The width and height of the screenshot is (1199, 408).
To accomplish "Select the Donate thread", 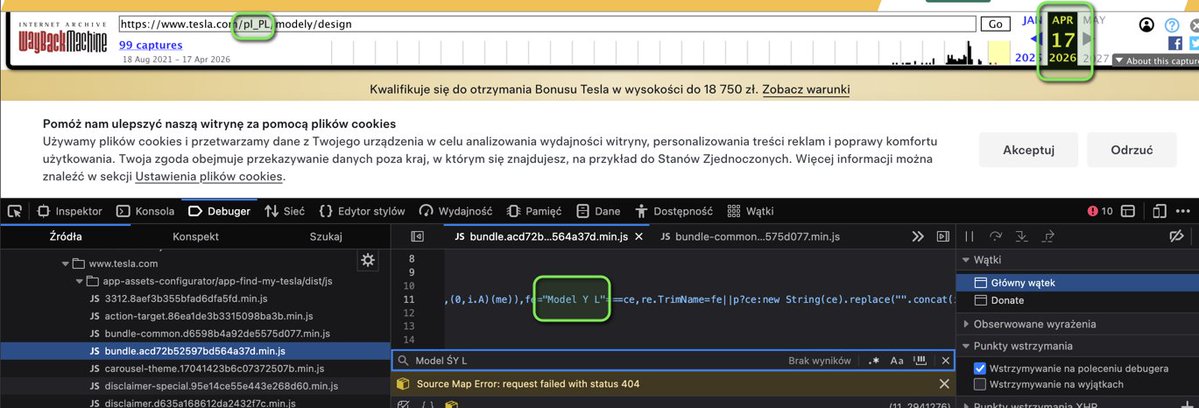I will (x=1077, y=300).
